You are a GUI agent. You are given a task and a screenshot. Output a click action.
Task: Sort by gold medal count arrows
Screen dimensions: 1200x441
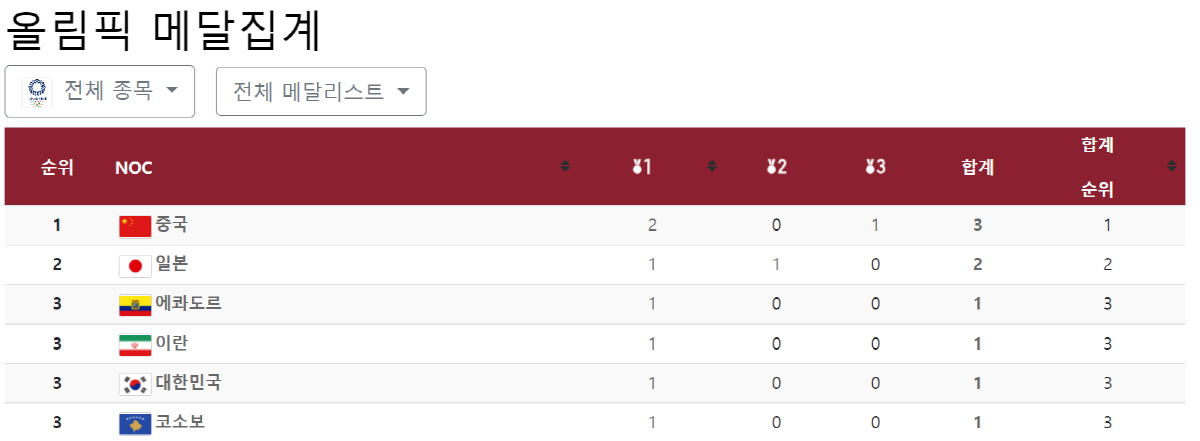click(712, 166)
